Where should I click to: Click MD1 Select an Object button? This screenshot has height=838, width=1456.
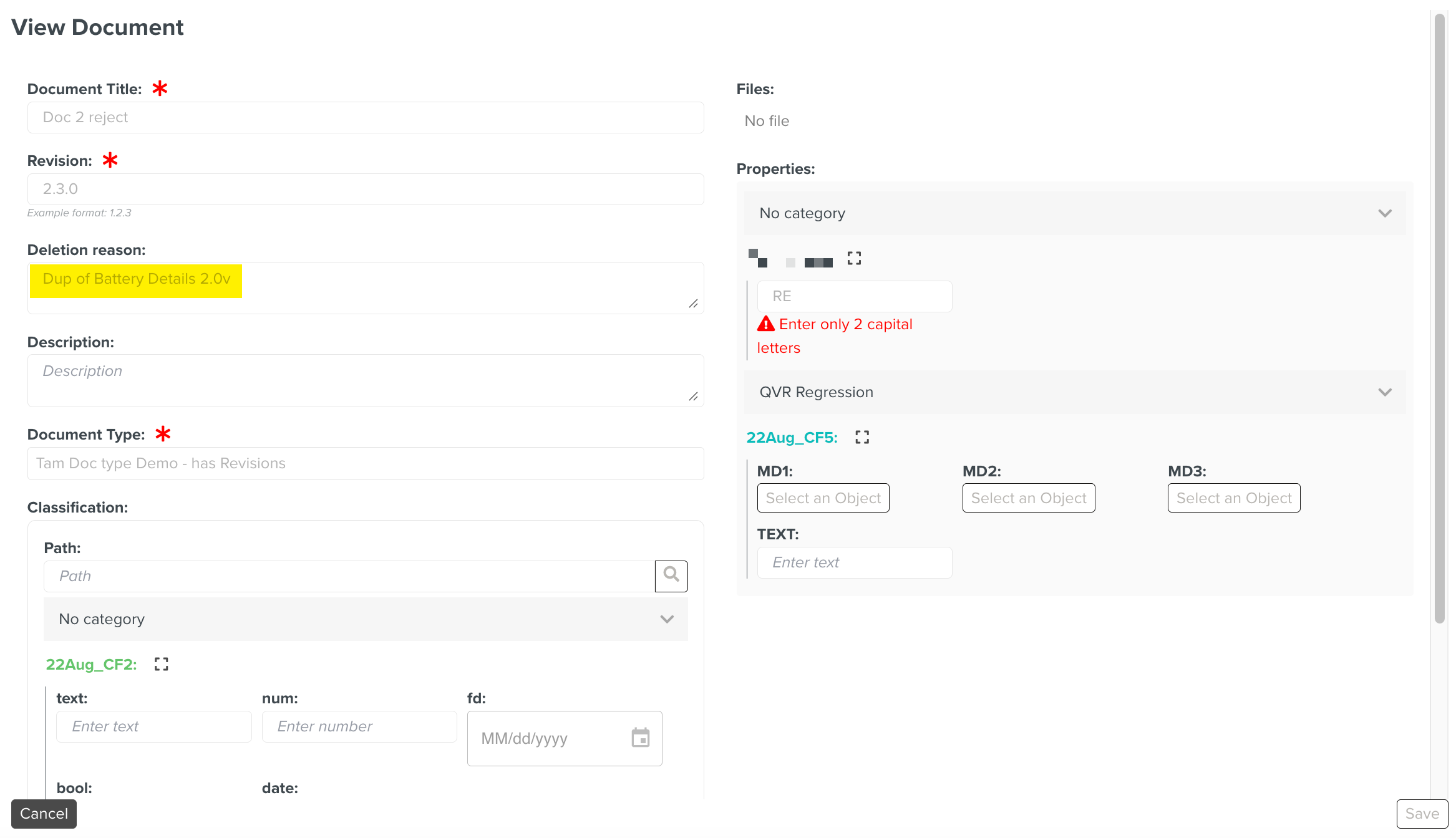point(823,498)
